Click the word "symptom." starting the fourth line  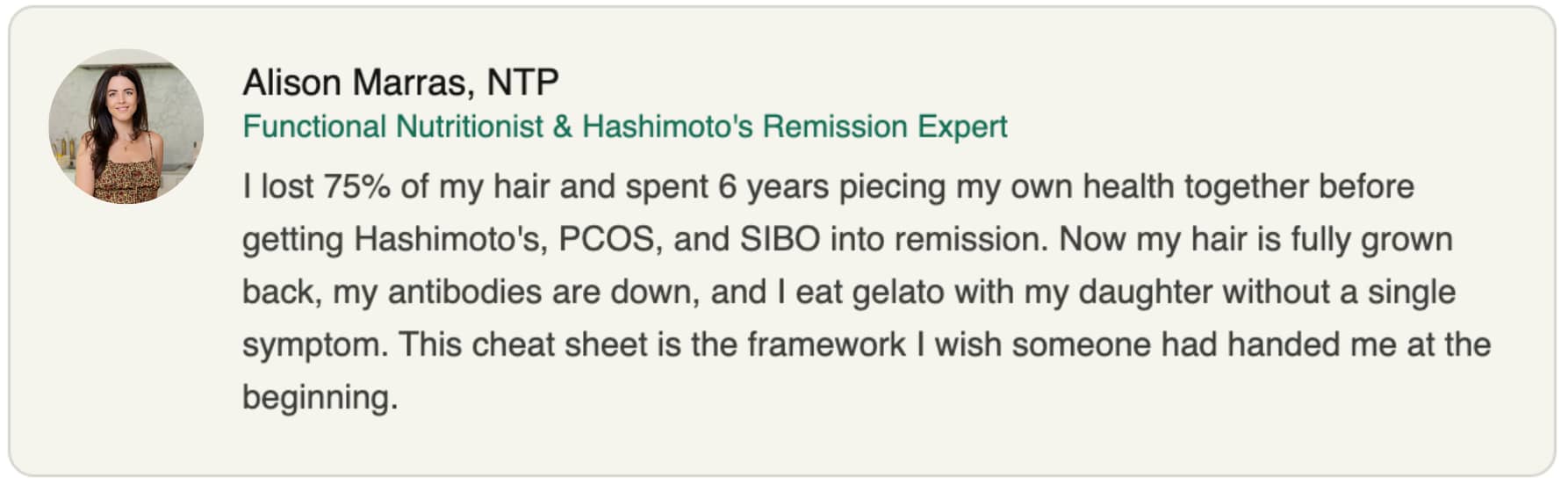point(315,345)
